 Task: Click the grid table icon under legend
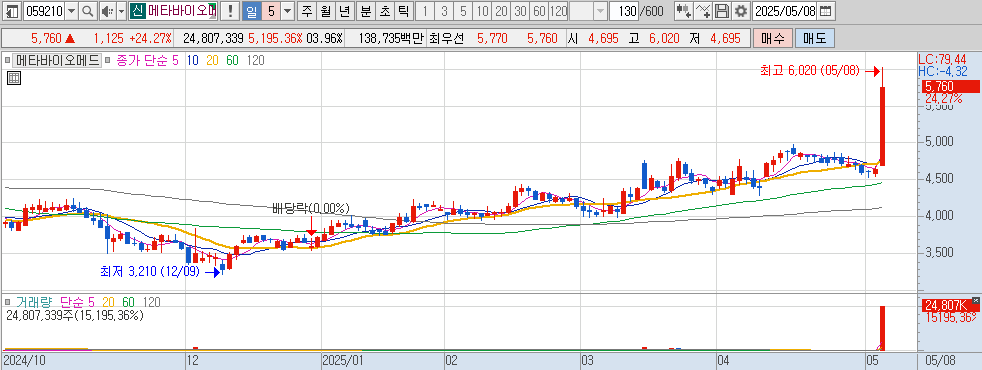click(14, 78)
